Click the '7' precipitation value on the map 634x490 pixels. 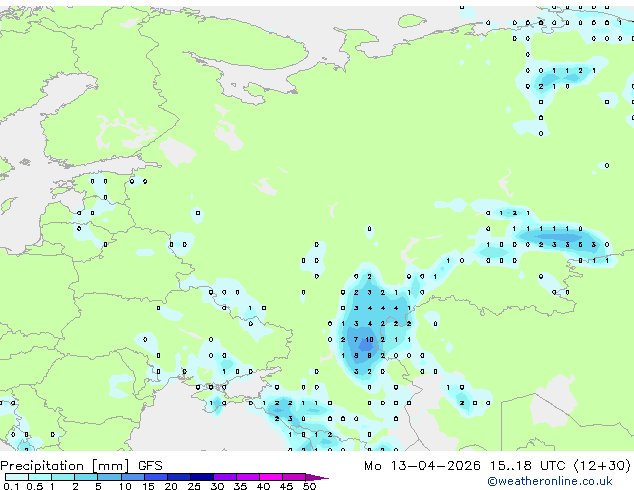tap(356, 340)
